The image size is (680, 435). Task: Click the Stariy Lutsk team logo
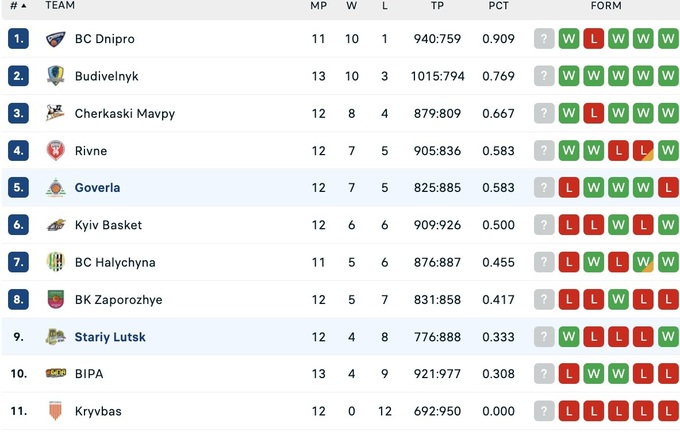(x=56, y=337)
